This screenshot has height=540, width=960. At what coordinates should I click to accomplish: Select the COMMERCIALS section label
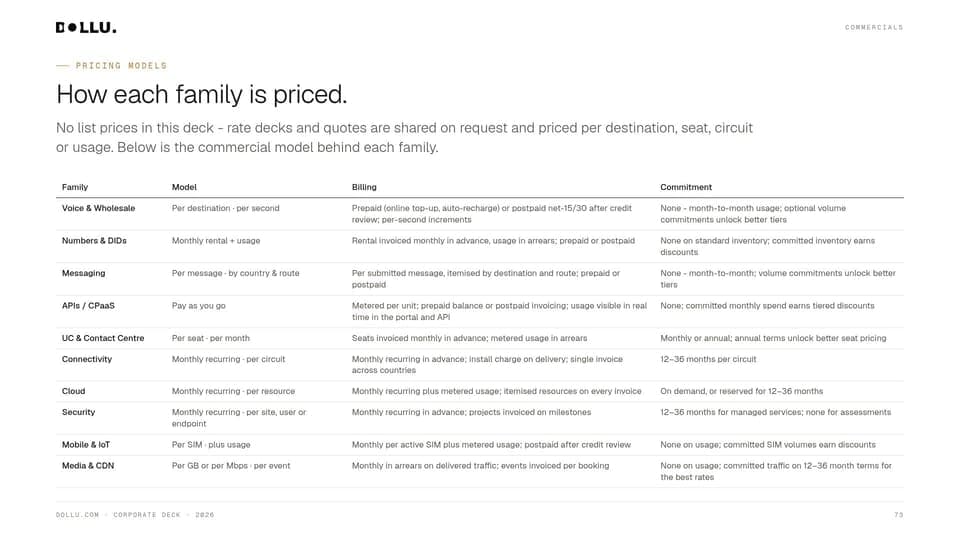874,28
